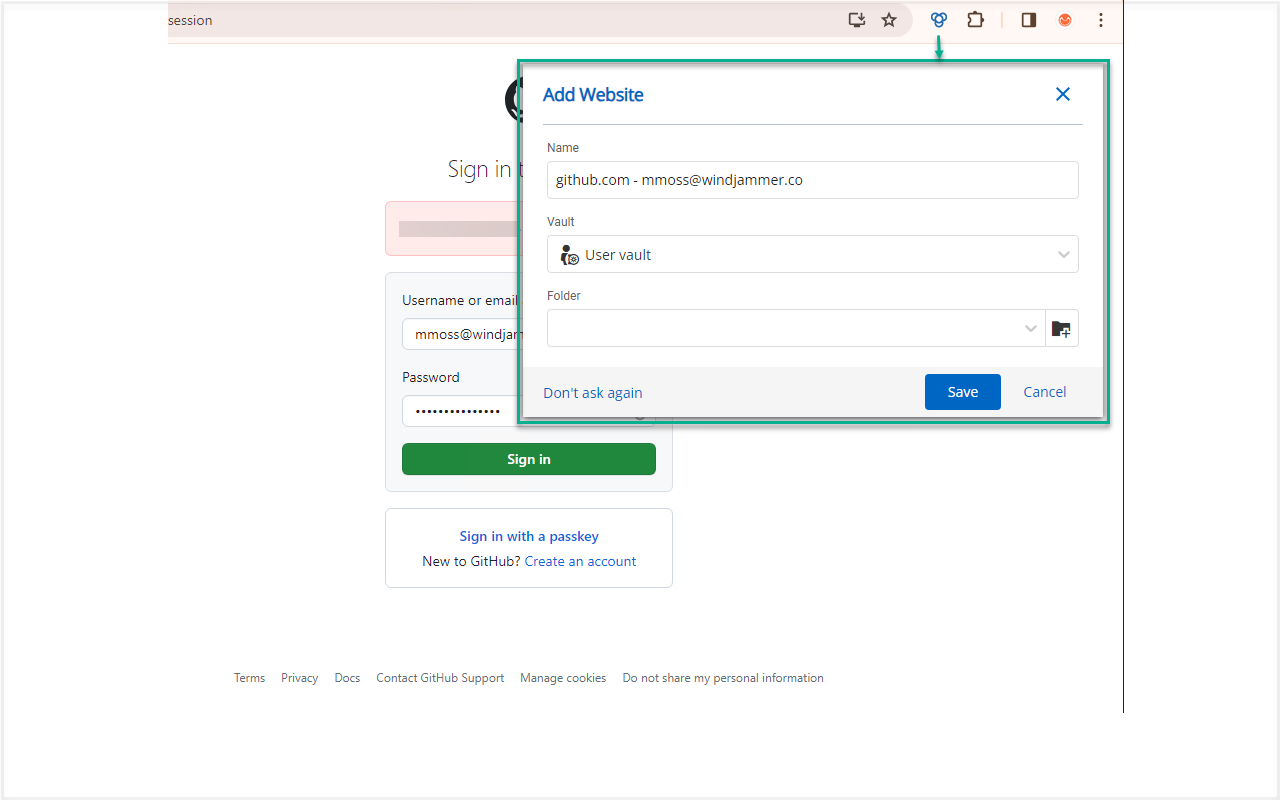Cancel adding the website
Viewport: 1280px width, 800px height.
(x=1044, y=391)
